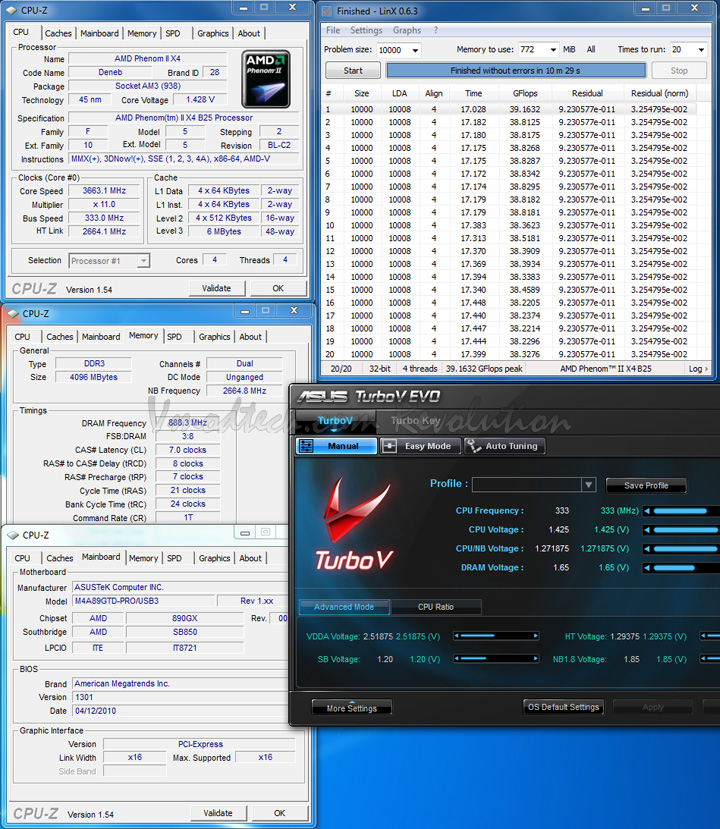Click the DRAM Voltage decrease arrow
Screen dimensions: 720x829
coord(647,568)
